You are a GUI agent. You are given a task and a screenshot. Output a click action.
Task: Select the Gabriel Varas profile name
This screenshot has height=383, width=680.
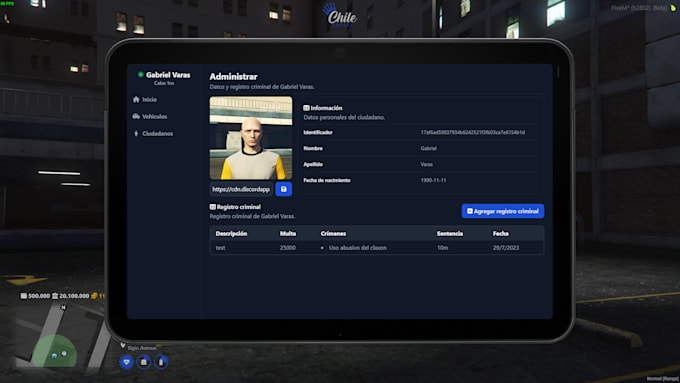(x=168, y=75)
